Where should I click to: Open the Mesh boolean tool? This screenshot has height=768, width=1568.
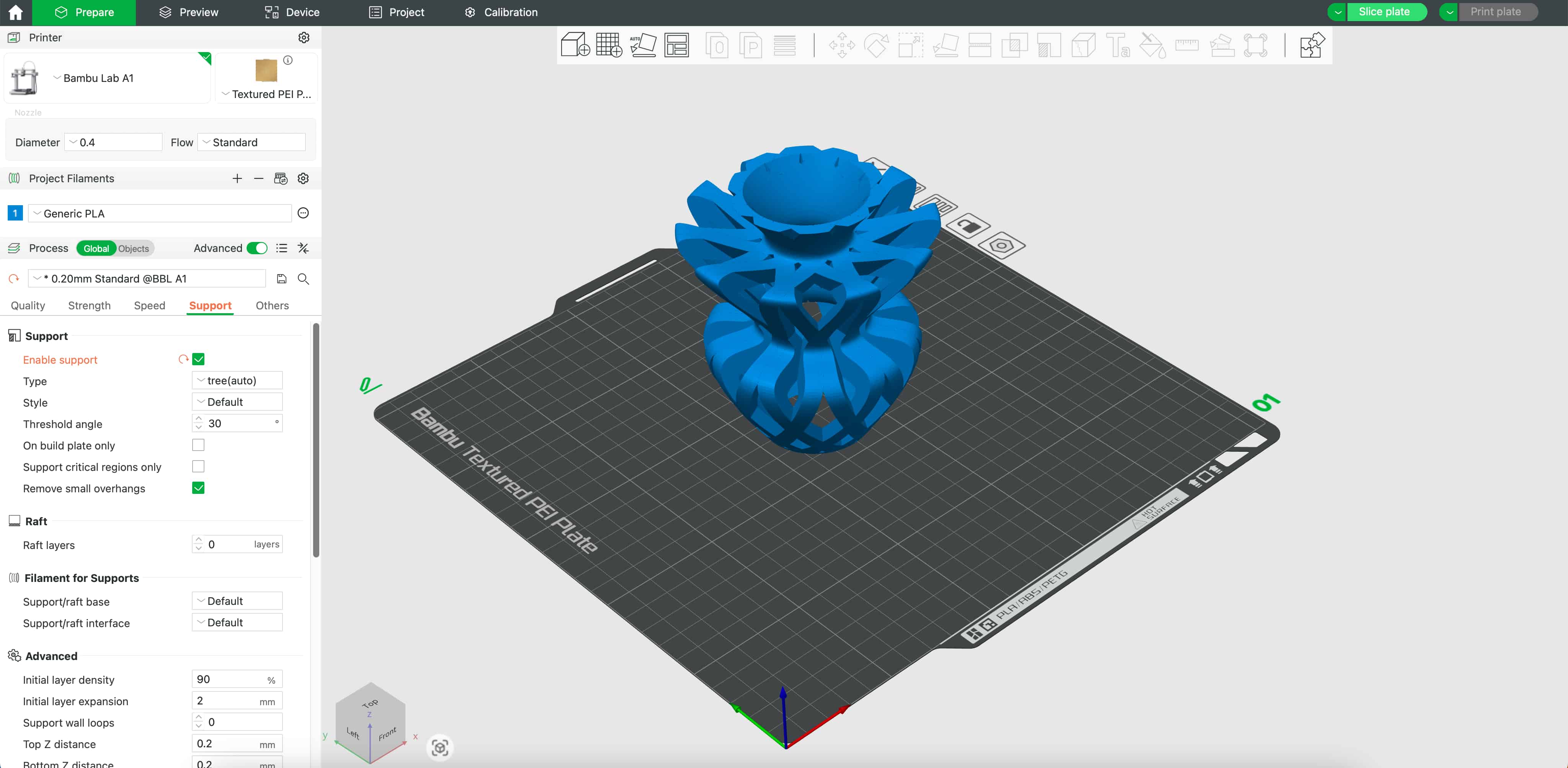click(1014, 45)
